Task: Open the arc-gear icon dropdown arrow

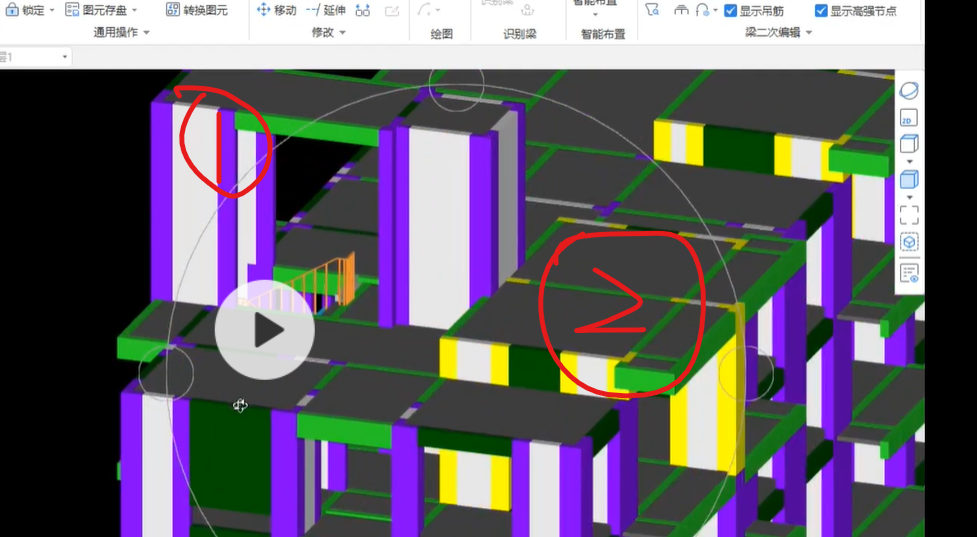Action: (x=715, y=10)
